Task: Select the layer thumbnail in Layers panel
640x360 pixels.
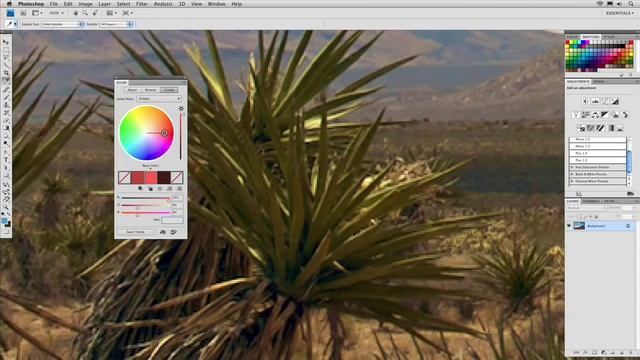Action: click(580, 226)
